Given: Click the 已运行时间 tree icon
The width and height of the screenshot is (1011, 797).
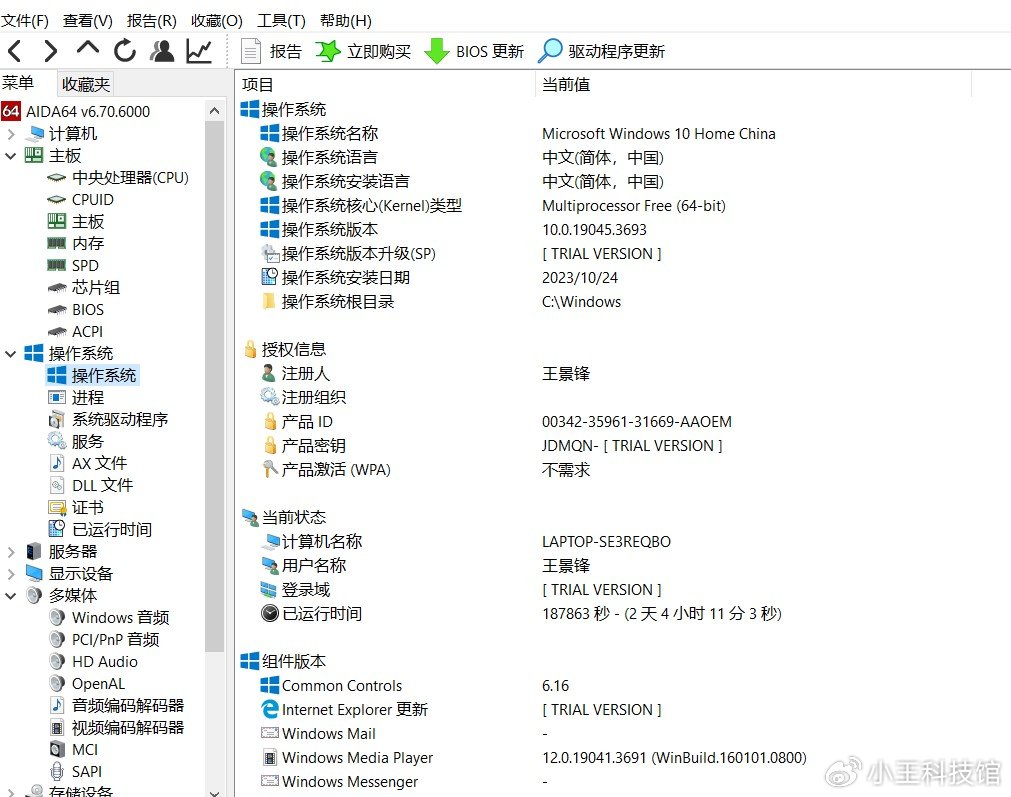Looking at the screenshot, I should [x=57, y=529].
